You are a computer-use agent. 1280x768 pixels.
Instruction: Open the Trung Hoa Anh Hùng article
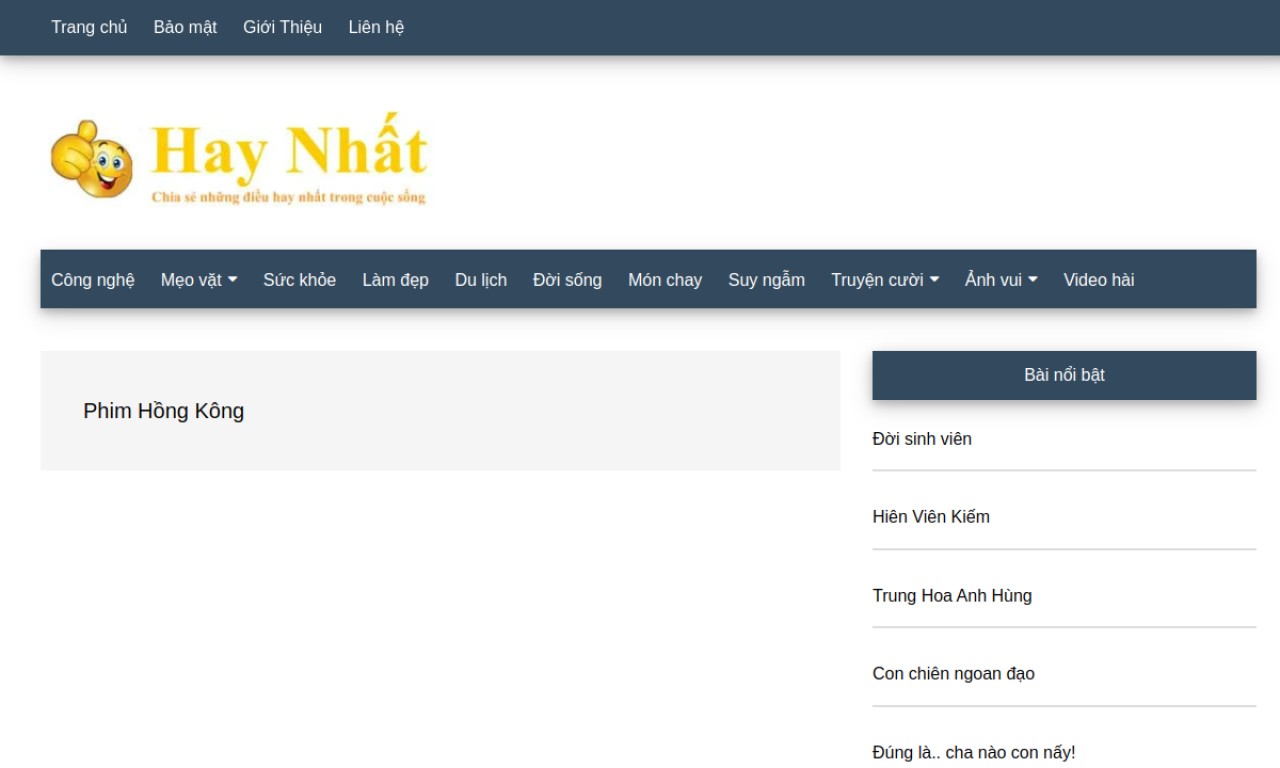(952, 596)
